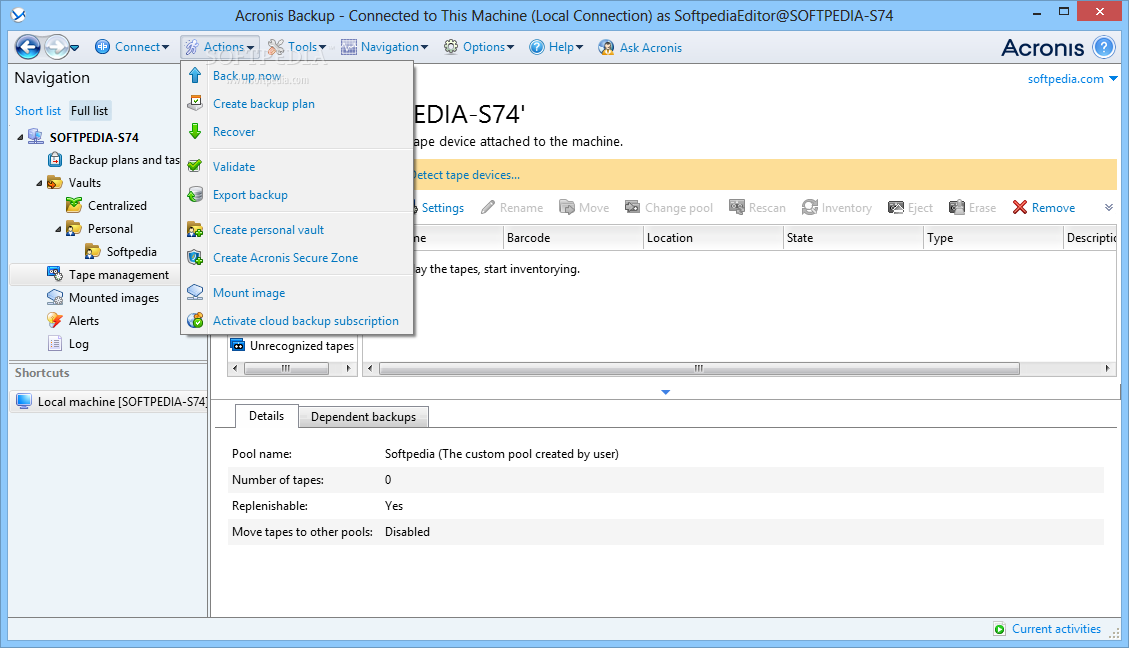The height and width of the screenshot is (648, 1129).
Task: Switch navigation to Full list
Action: 89,111
